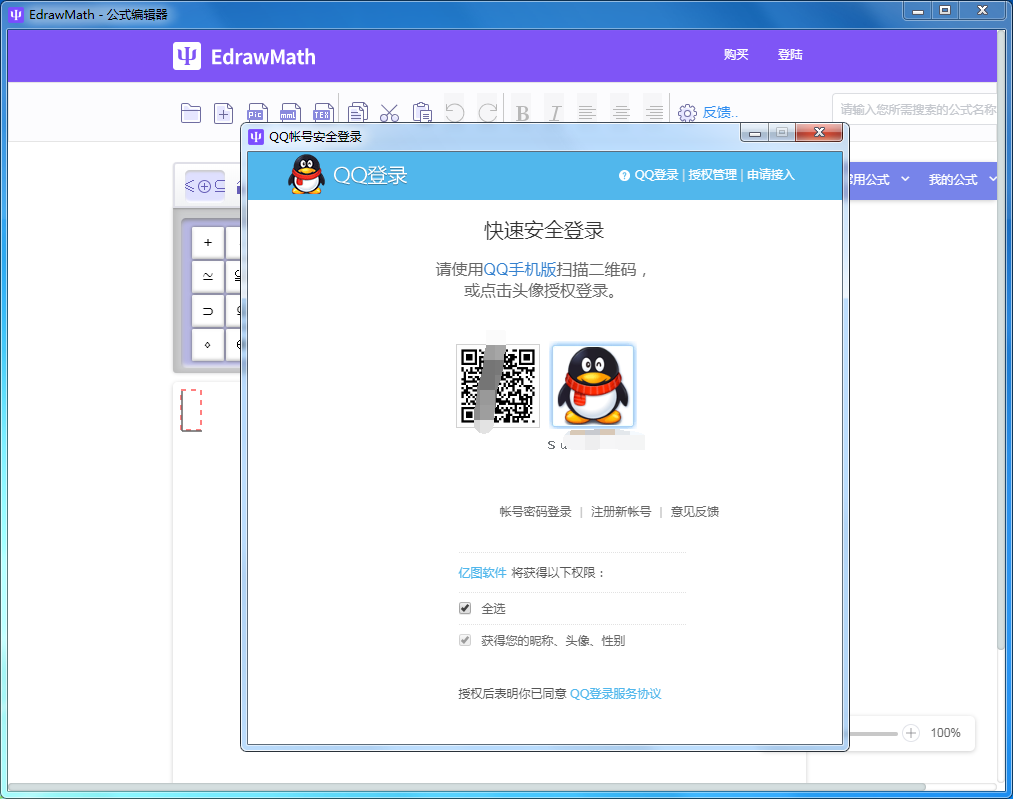
Task: Export formula as Pic image
Action: pos(257,113)
